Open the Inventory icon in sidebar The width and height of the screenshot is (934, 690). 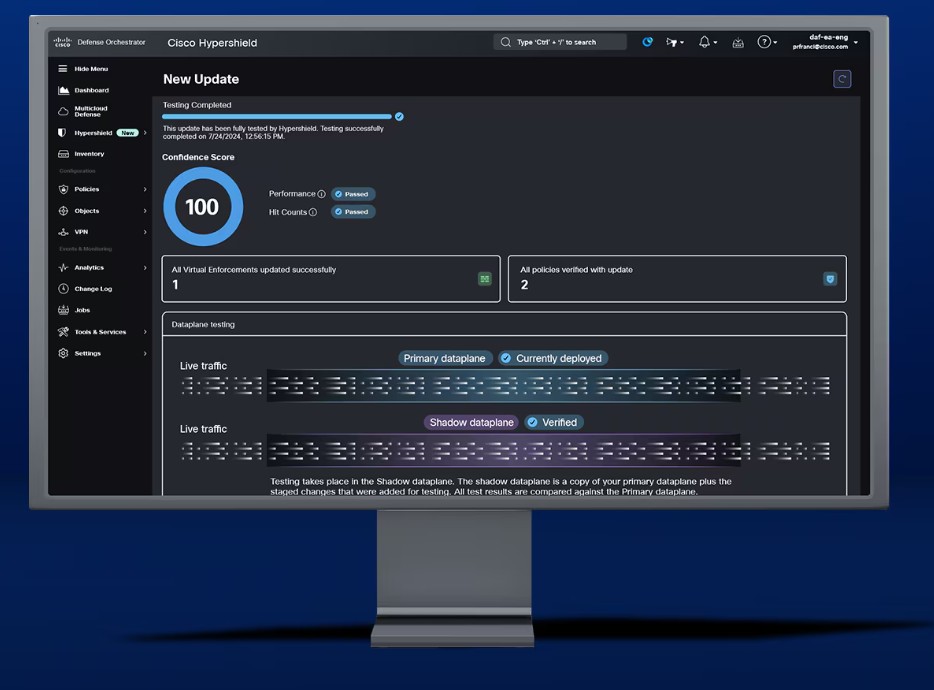click(x=63, y=154)
